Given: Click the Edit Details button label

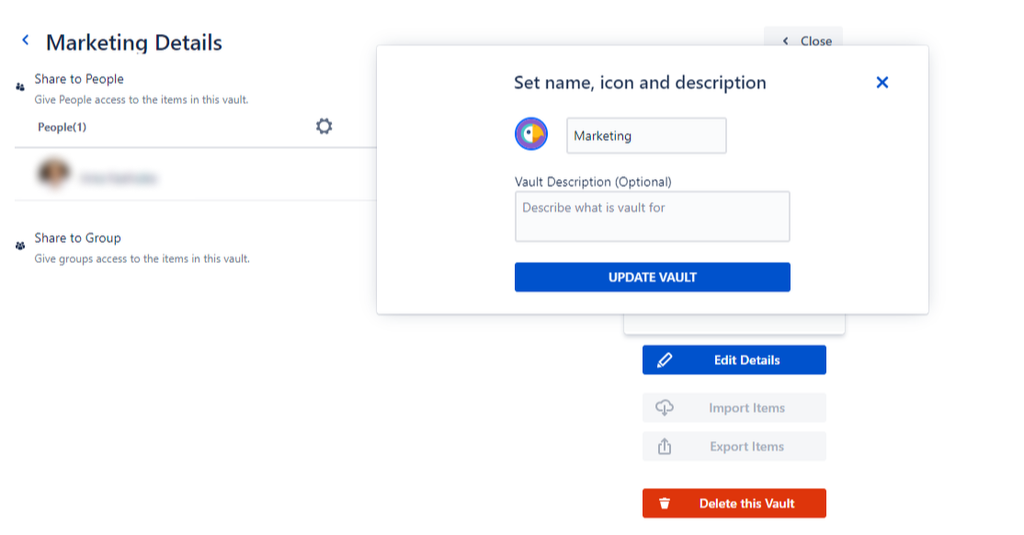Looking at the screenshot, I should (746, 360).
